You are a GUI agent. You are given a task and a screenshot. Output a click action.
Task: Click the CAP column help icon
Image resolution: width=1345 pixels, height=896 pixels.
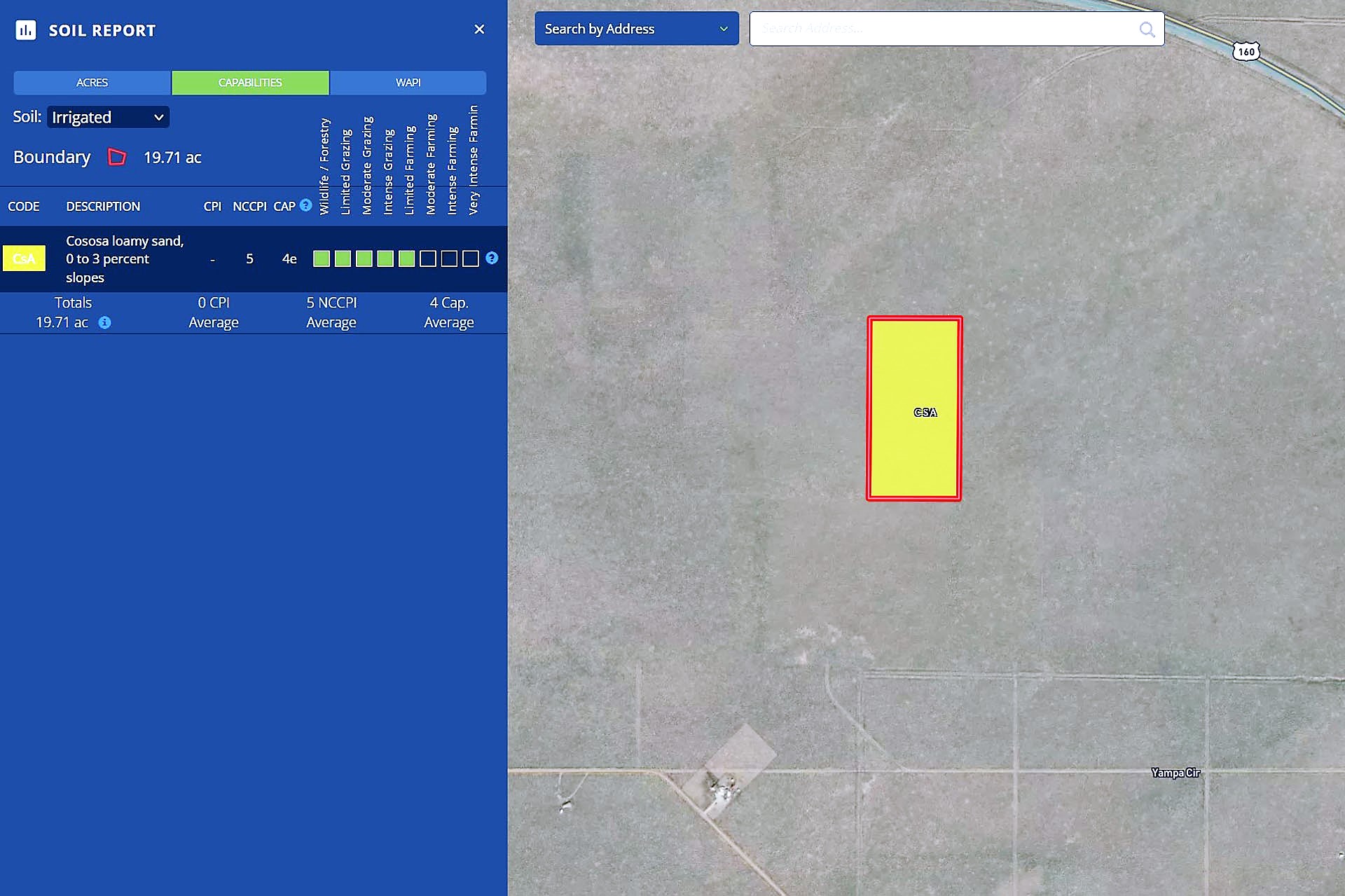[305, 205]
